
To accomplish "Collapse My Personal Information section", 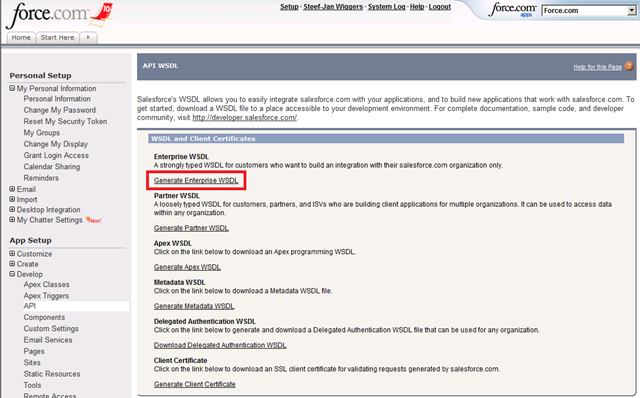I will [12, 88].
